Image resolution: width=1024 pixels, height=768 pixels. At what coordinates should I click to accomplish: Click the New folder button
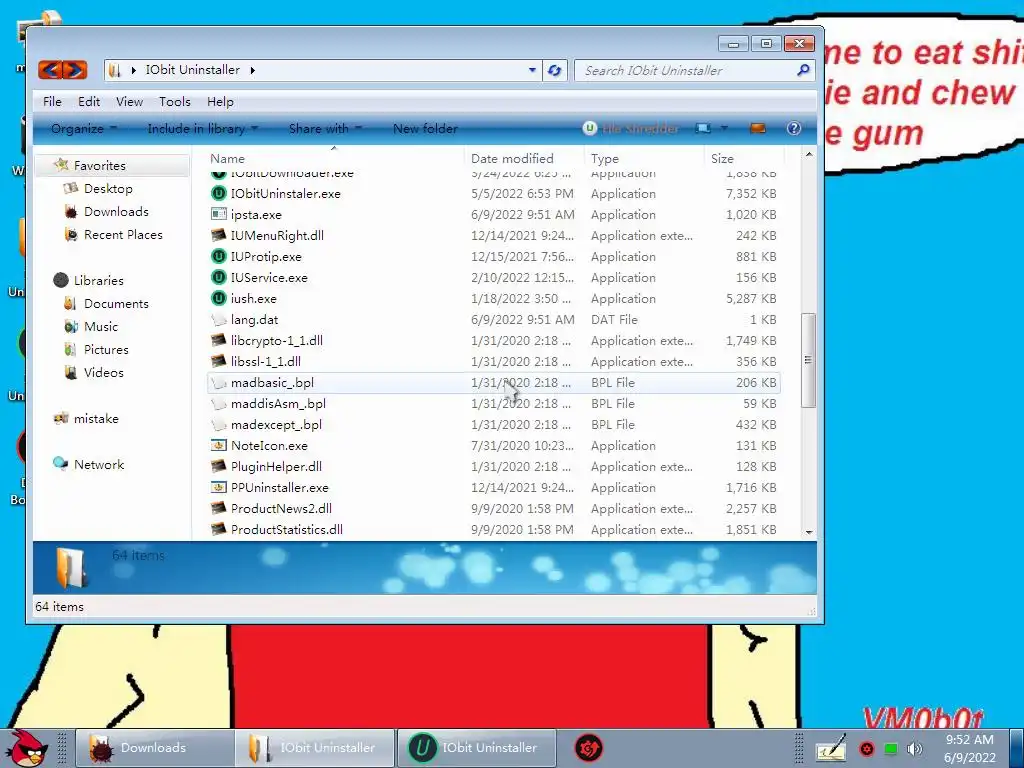point(425,129)
